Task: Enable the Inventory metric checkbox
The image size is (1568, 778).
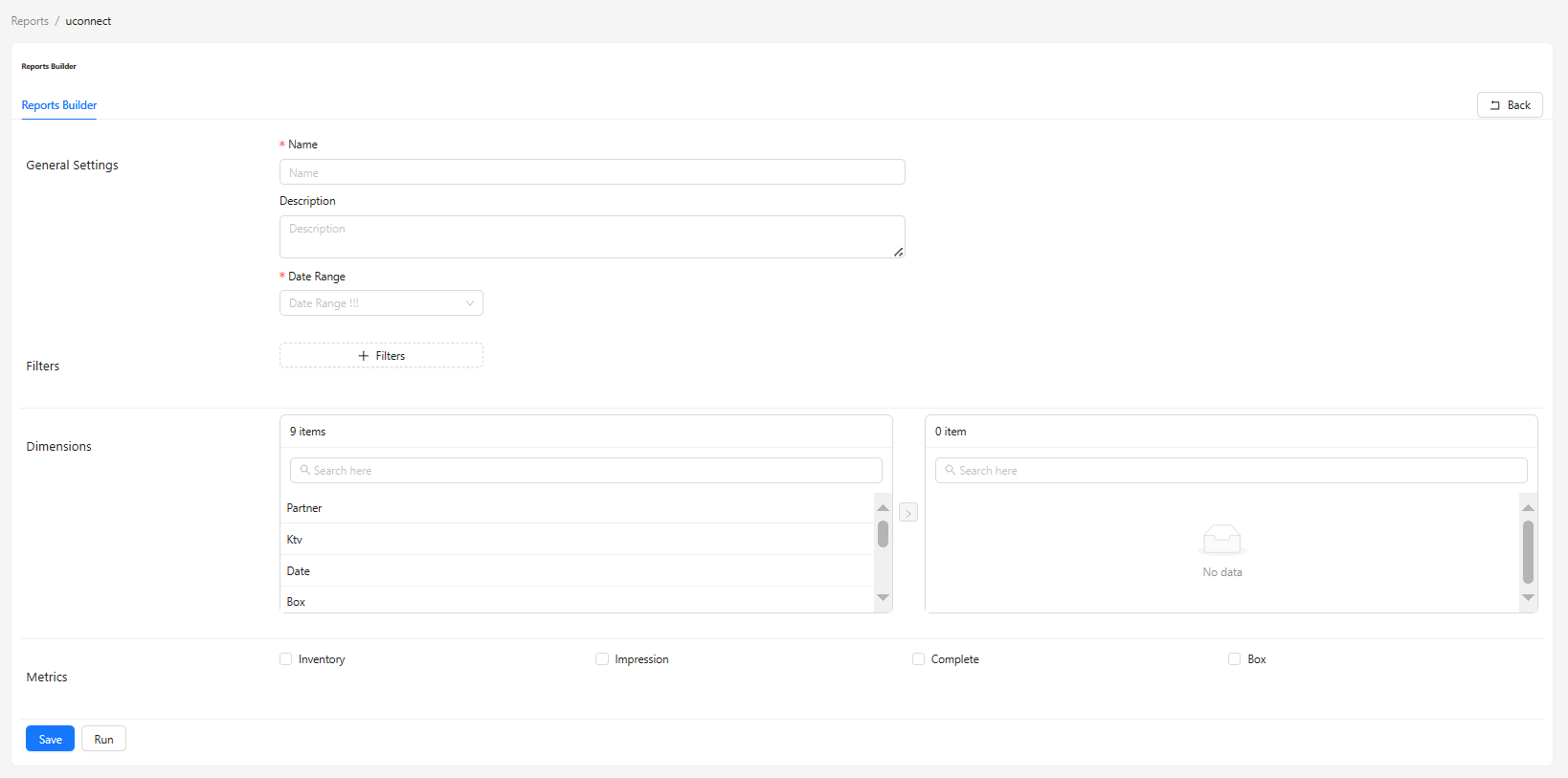Action: pos(285,659)
